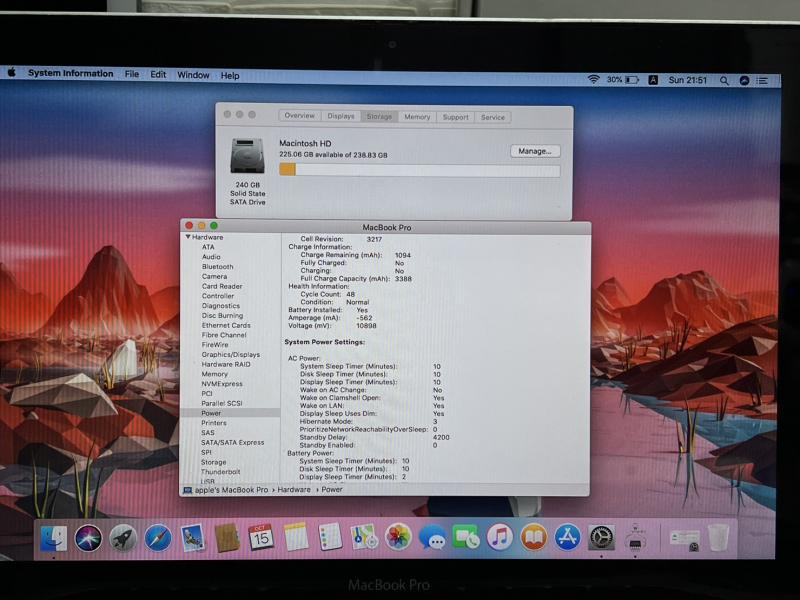Open Safari from the dock
Image resolution: width=800 pixels, height=600 pixels.
(x=157, y=538)
